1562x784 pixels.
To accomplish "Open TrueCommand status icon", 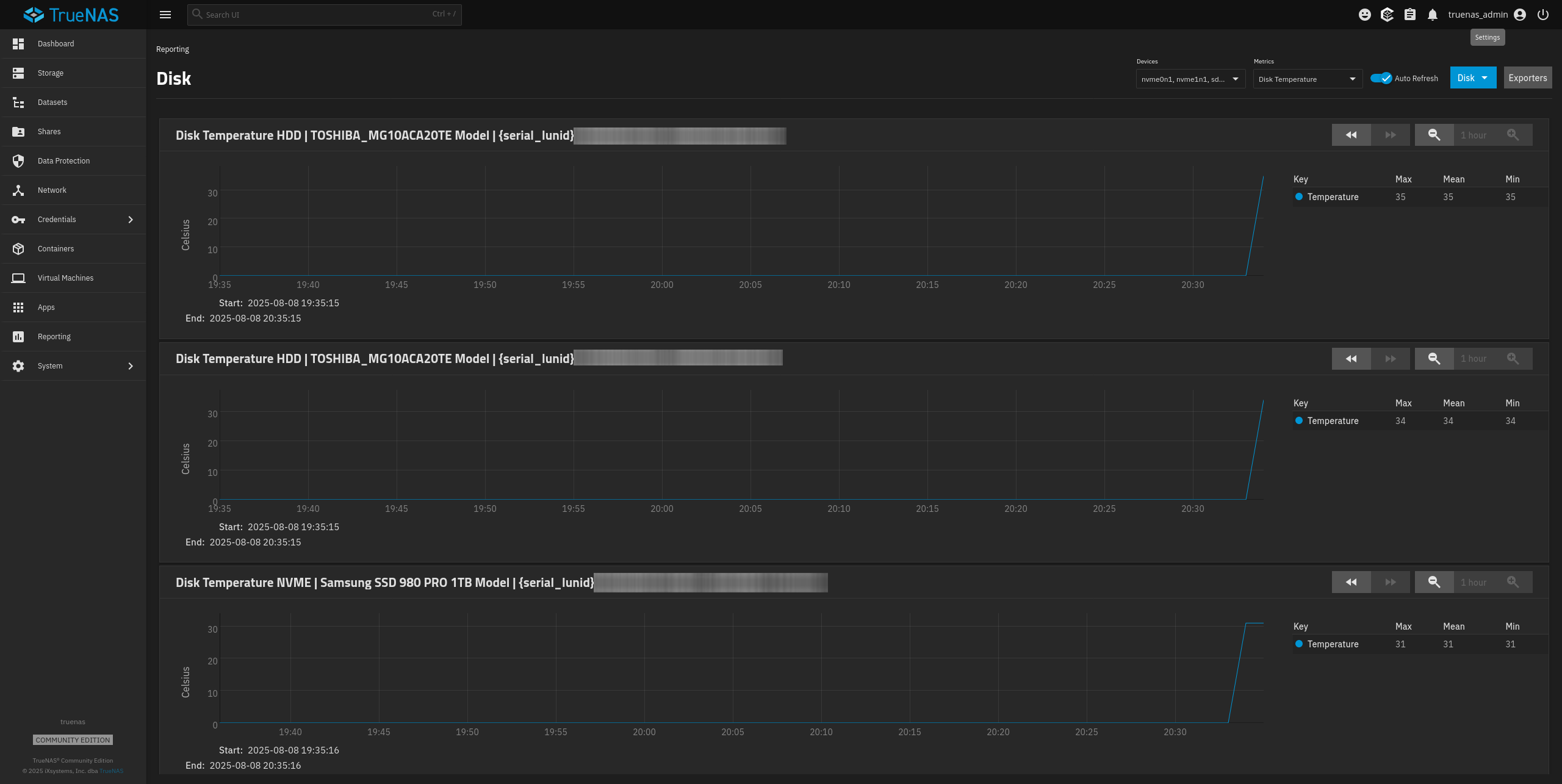I will tap(1387, 15).
